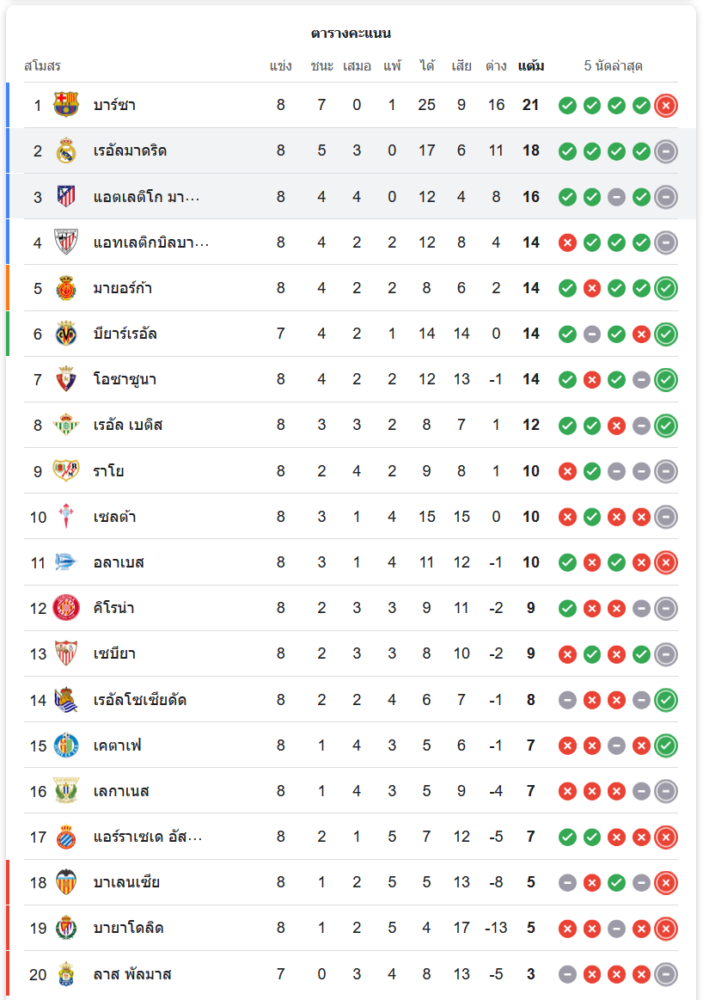Viewport: 703px width, 1000px height.
Task: Click the สโมสร club column header
Action: 42,66
